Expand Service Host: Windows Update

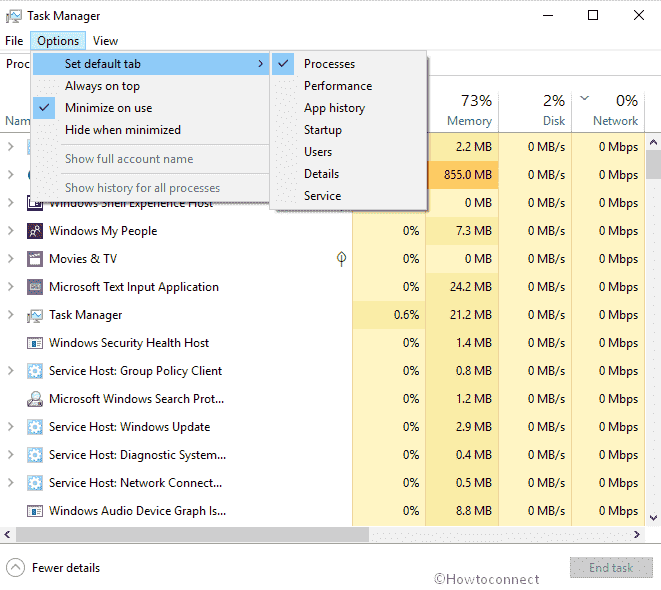11,427
